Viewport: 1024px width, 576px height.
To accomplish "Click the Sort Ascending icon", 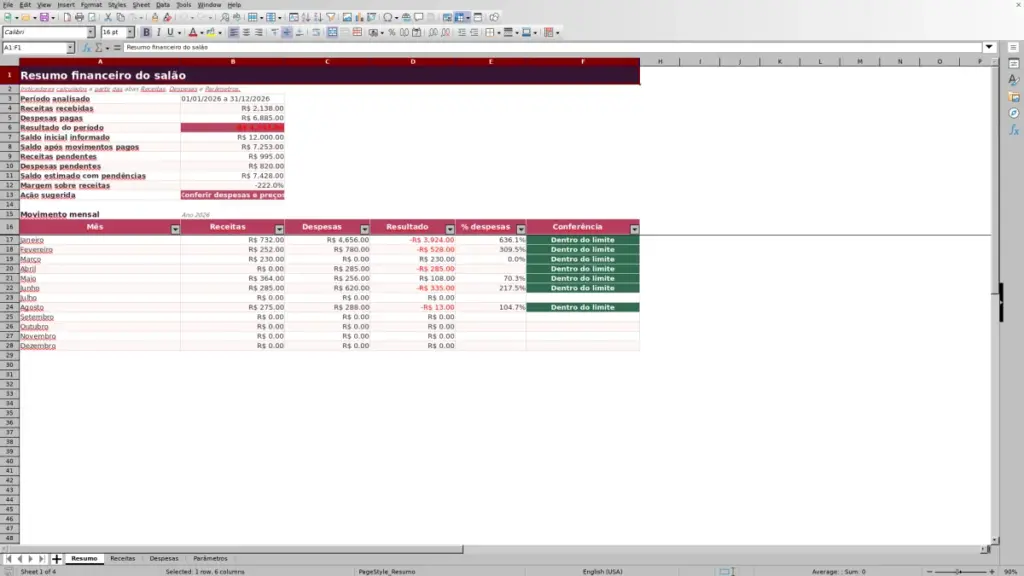I will coord(306,18).
